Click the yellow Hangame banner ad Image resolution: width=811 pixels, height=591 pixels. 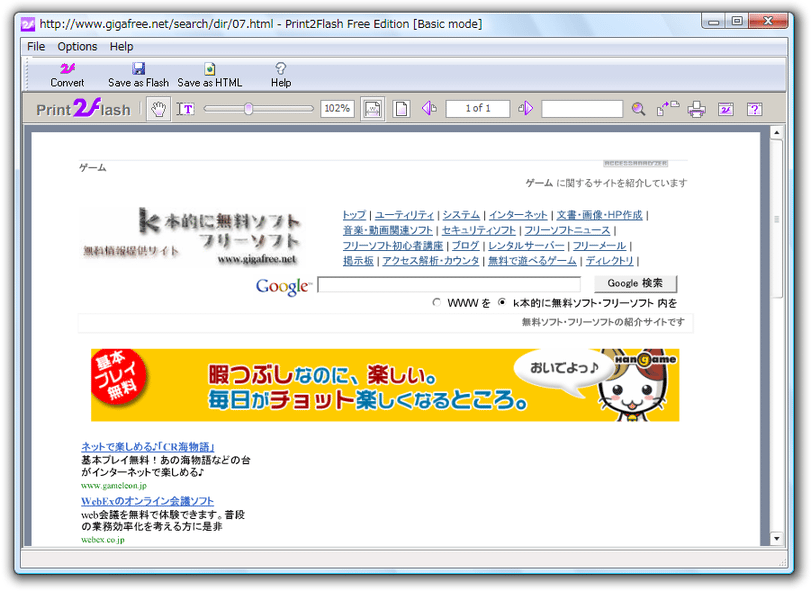pyautogui.click(x=385, y=385)
